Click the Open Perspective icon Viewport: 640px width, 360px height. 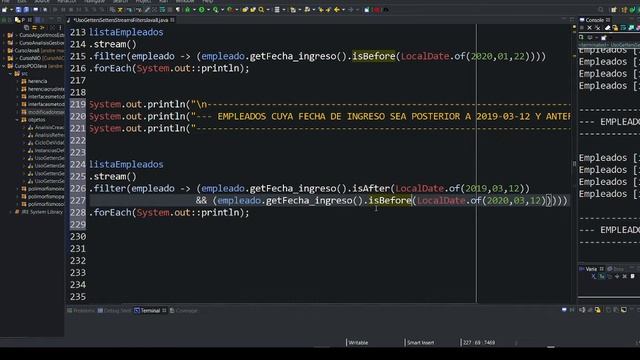tap(614, 9)
